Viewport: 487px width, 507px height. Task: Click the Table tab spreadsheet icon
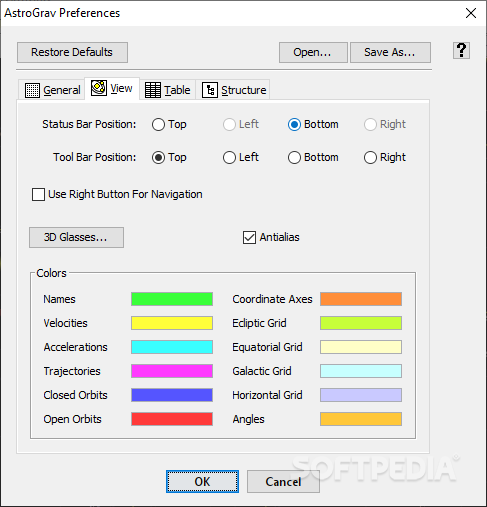[153, 90]
